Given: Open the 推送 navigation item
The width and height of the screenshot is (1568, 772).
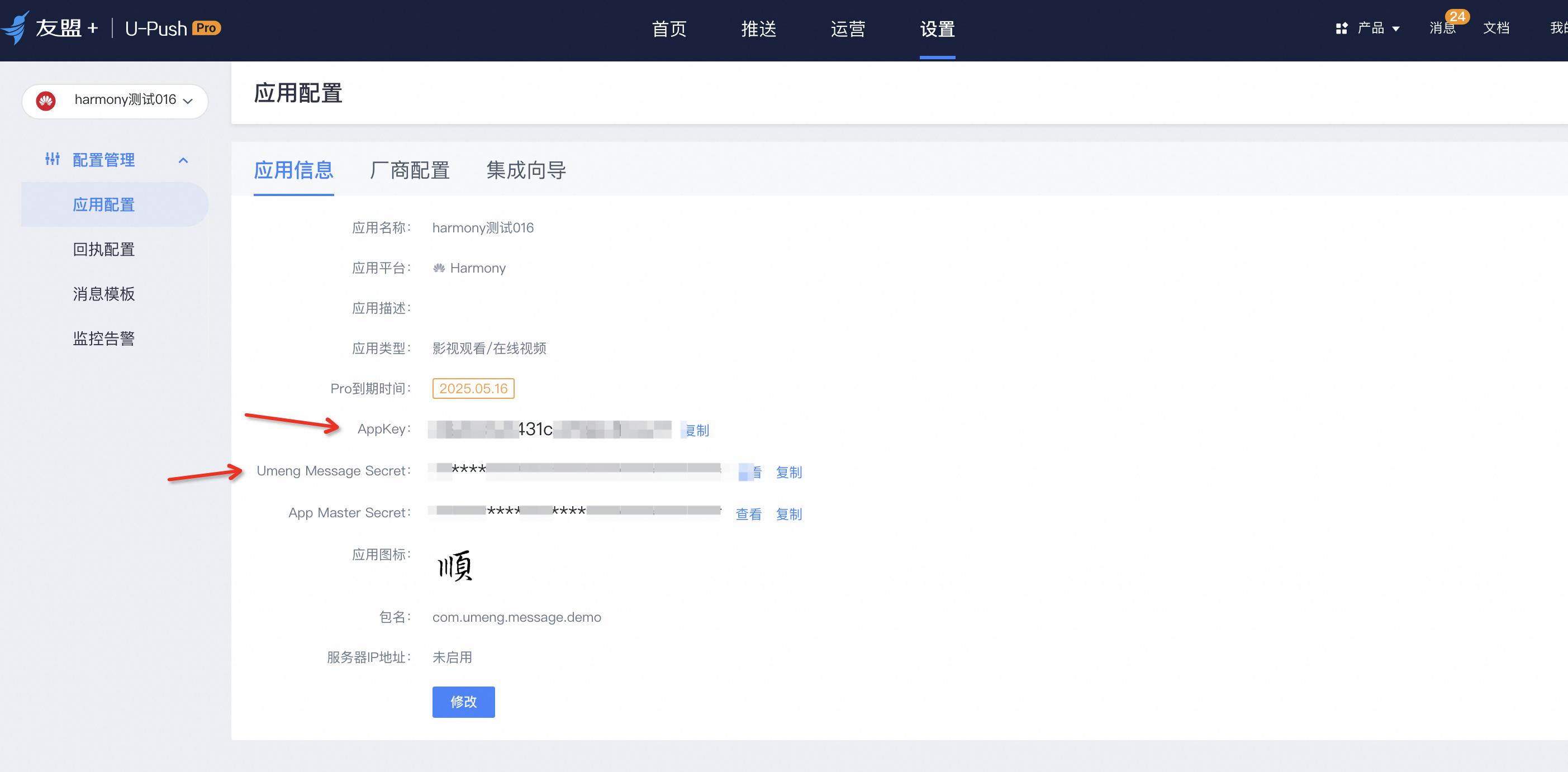Looking at the screenshot, I should tap(758, 28).
